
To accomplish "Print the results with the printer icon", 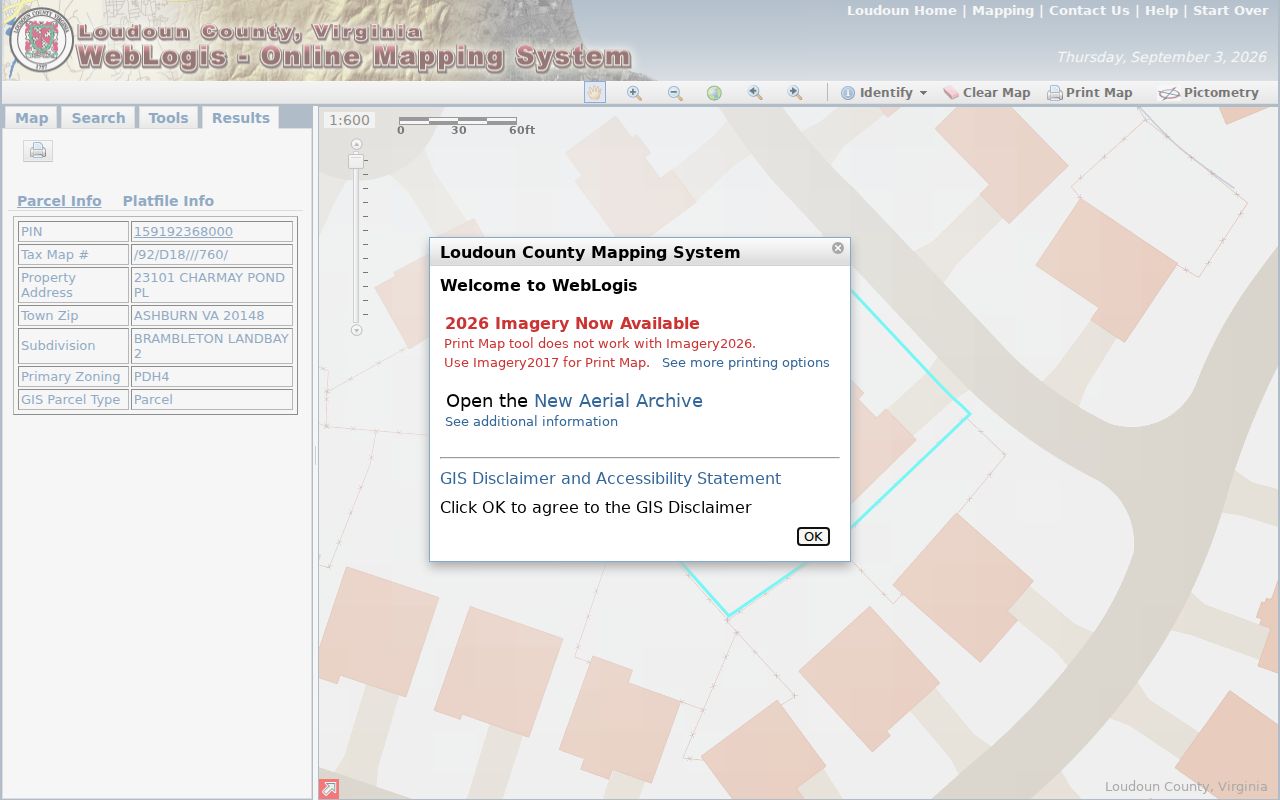I will pos(38,151).
